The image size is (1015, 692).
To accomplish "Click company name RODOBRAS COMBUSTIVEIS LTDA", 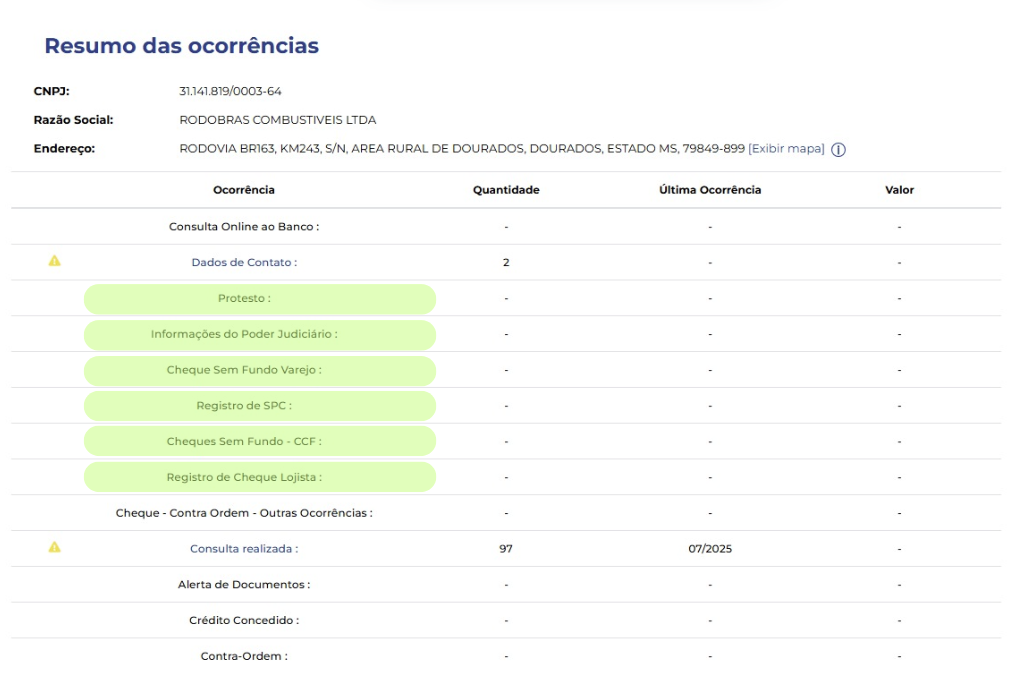I will tap(278, 120).
